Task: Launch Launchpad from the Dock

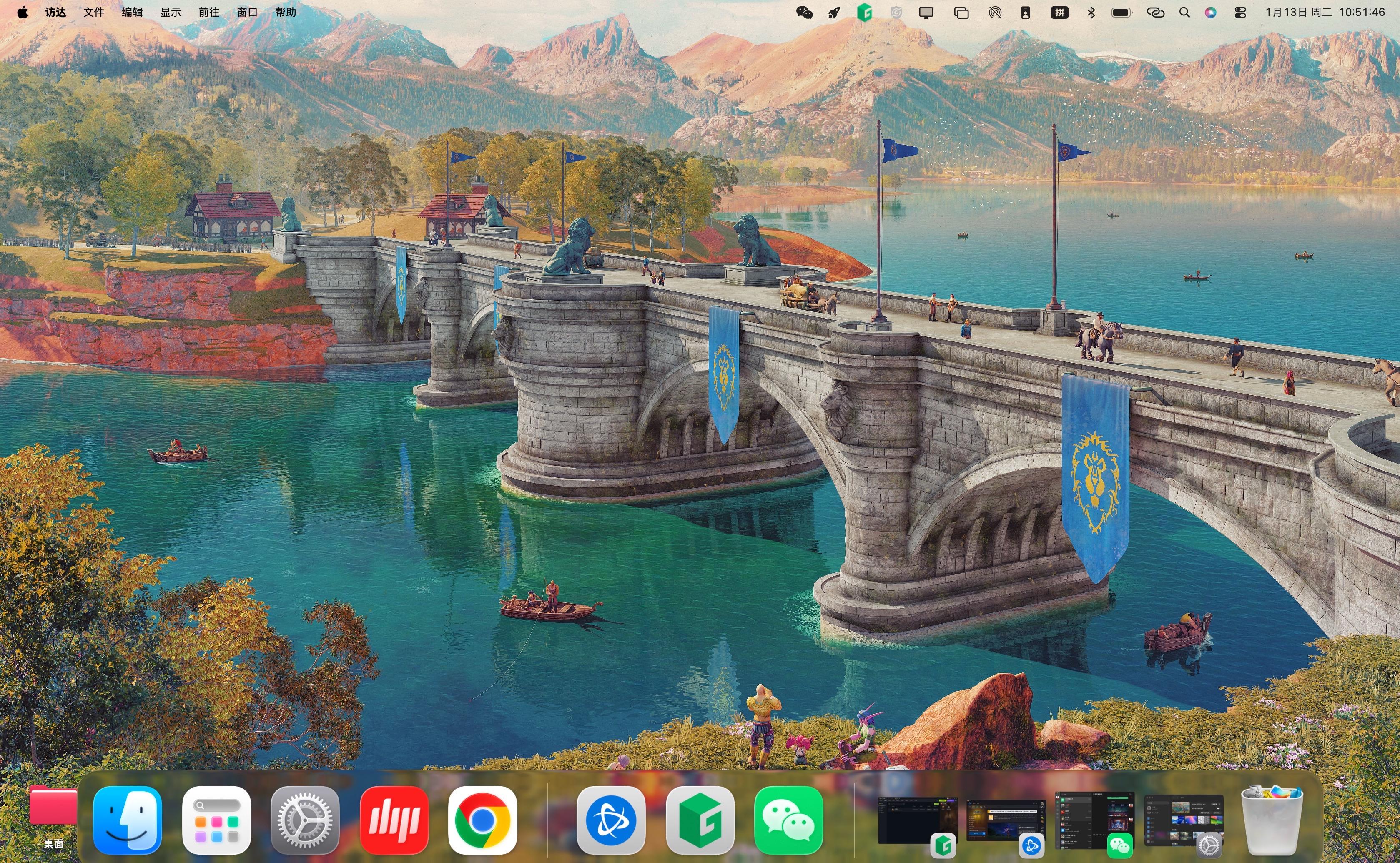Action: click(x=216, y=820)
